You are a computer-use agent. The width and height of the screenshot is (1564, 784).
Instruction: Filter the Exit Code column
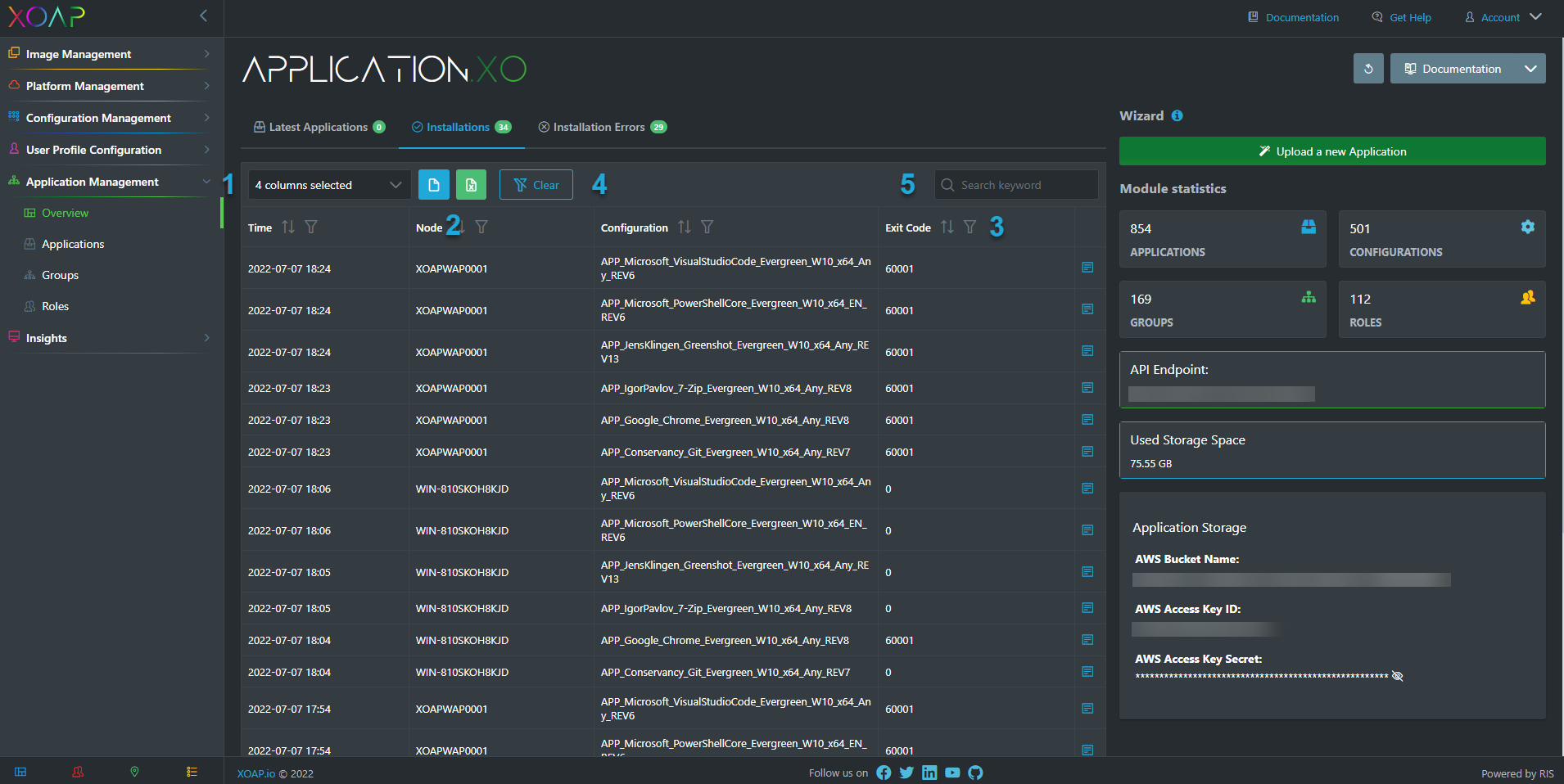[970, 227]
